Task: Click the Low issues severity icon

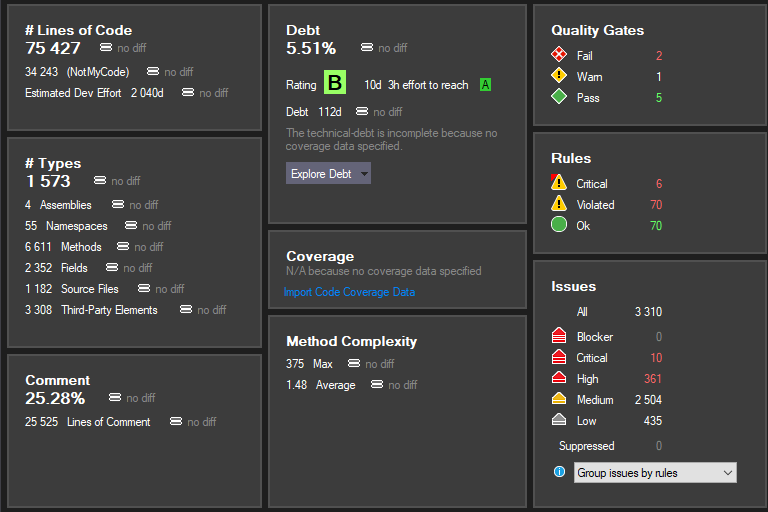Action: 559,421
